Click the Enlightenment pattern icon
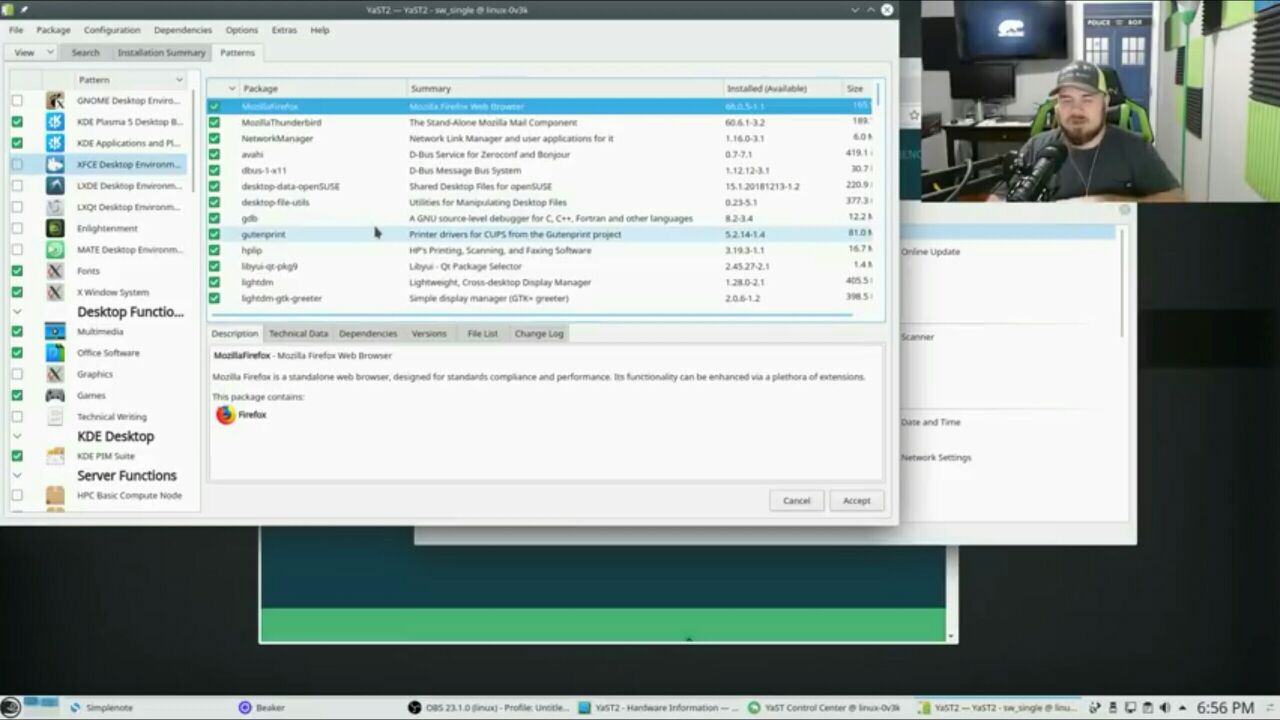Screen dimensions: 1280x720 point(56,228)
